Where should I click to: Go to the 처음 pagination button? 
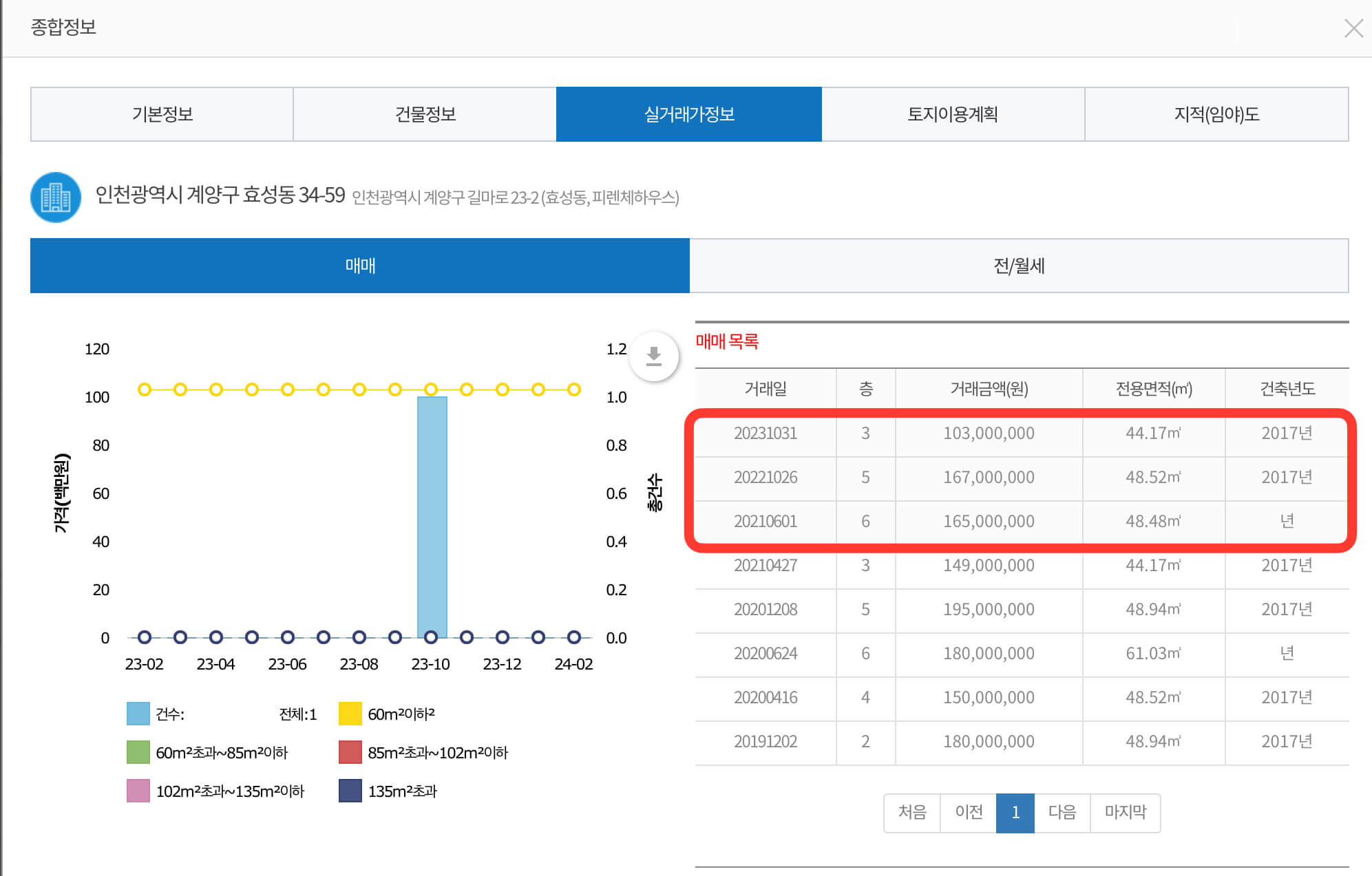(x=911, y=813)
